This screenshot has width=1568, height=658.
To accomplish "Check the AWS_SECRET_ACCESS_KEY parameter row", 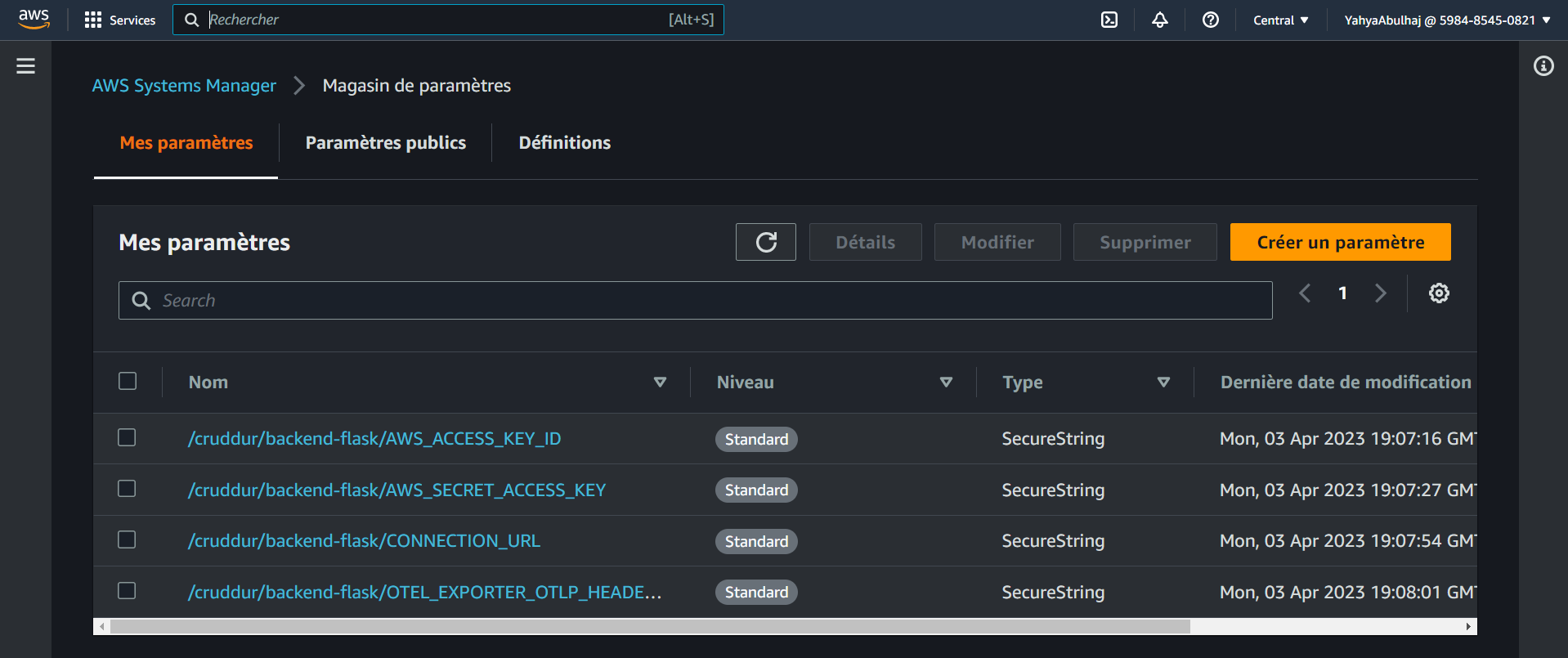I will click(127, 489).
